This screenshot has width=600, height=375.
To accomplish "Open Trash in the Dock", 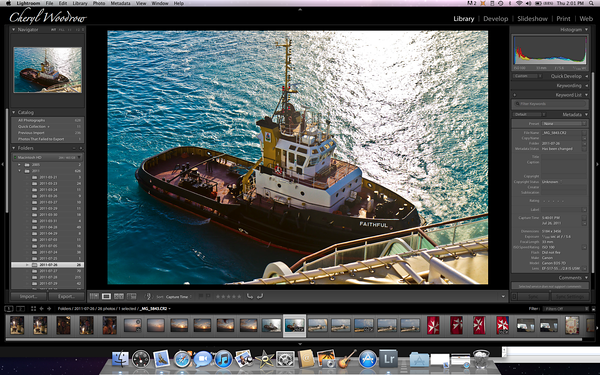I will [481, 358].
